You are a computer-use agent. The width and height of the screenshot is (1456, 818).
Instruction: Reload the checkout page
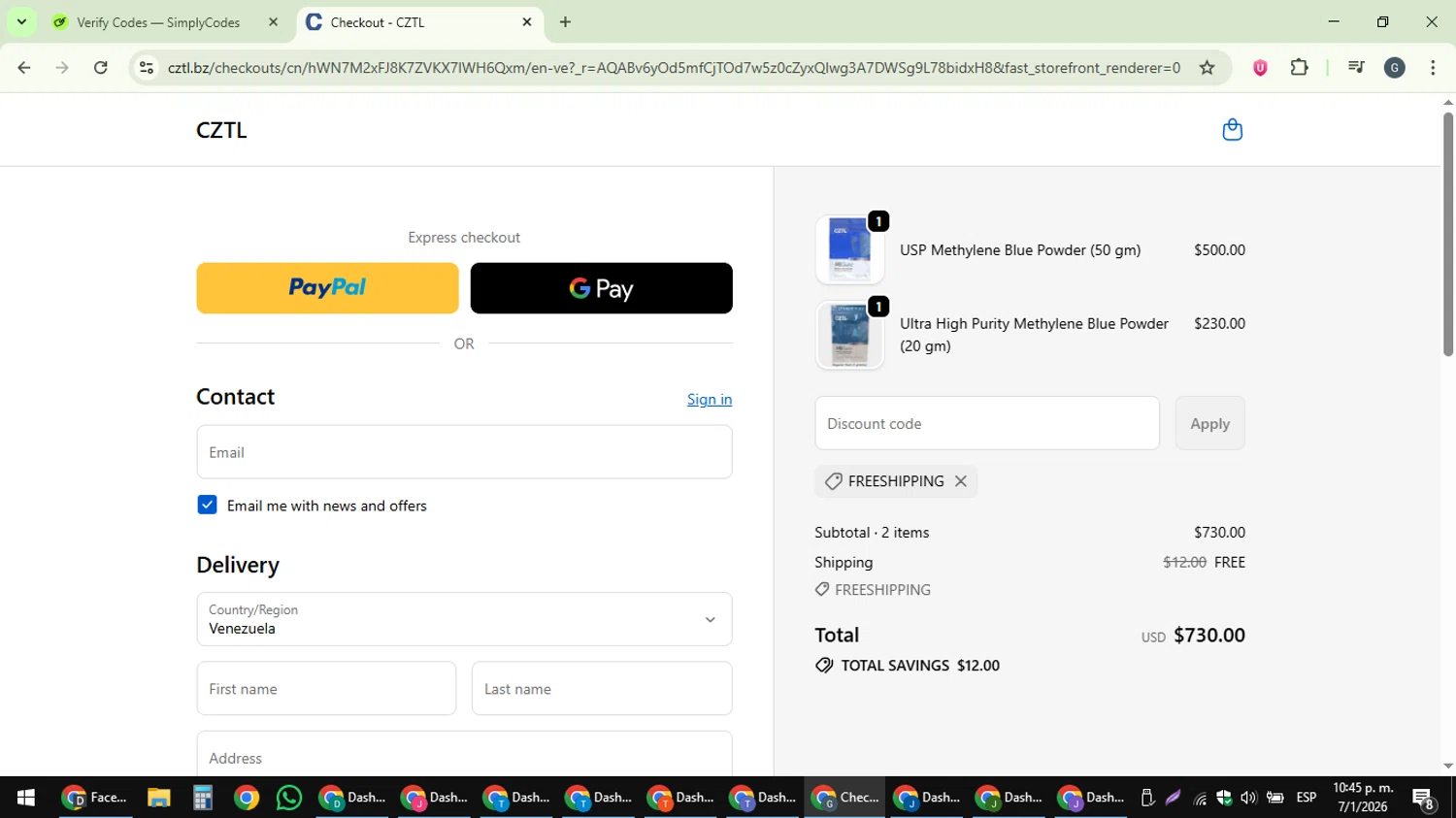pos(101,68)
